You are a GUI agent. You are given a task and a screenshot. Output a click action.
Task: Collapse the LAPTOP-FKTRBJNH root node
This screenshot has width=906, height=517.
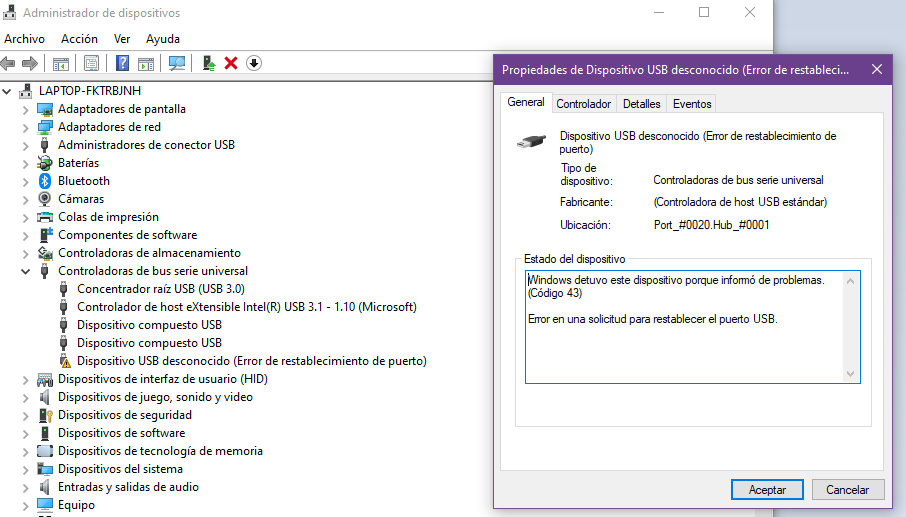(x=7, y=91)
